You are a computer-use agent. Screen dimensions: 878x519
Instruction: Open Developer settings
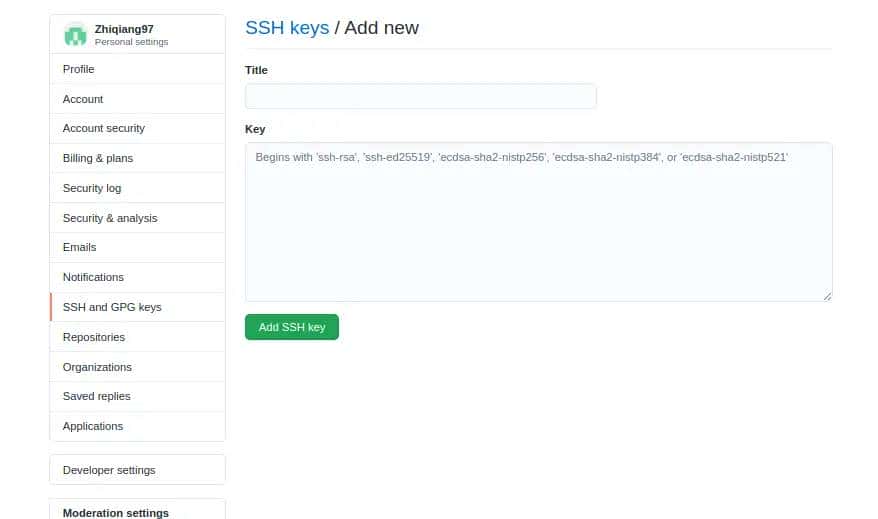(x=109, y=470)
